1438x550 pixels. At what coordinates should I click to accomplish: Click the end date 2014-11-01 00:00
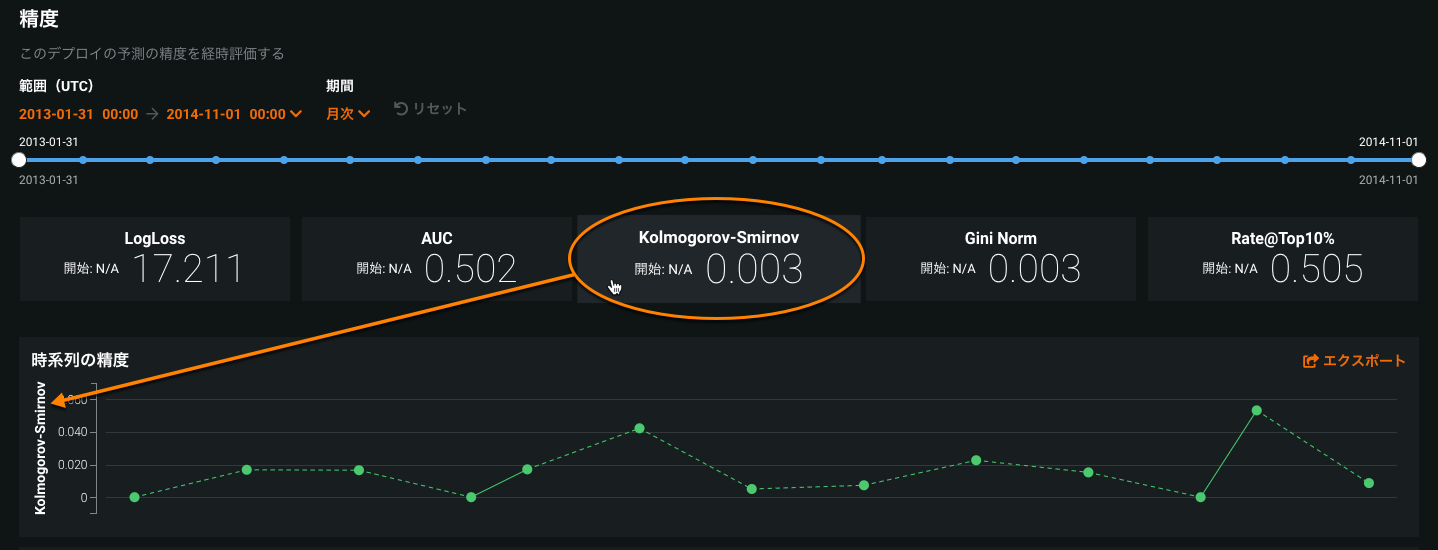point(226,114)
